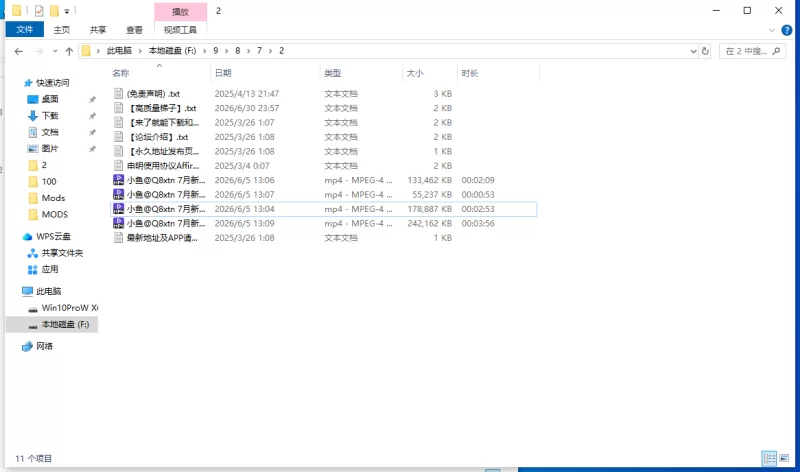This screenshot has height=472, width=800.
Task: Select the mp4 video icon sized 55,237 KB
Action: (x=118, y=194)
